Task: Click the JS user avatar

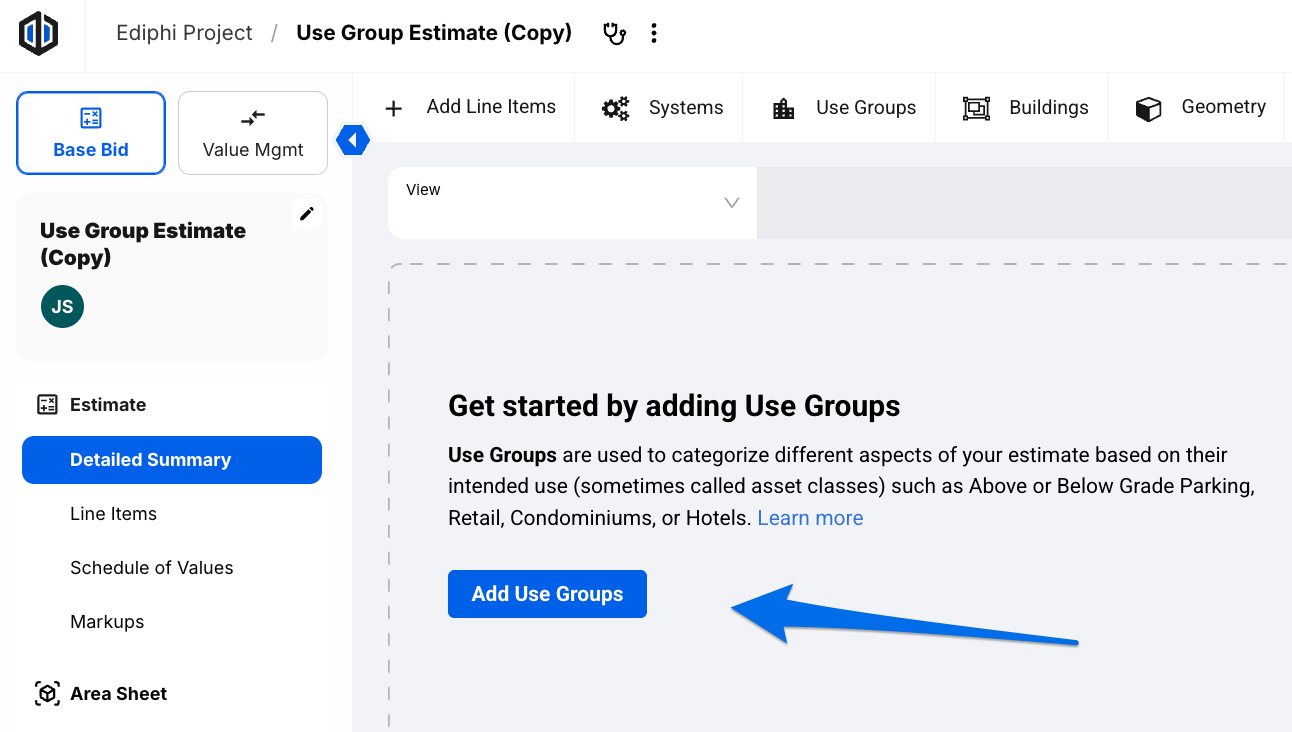Action: click(62, 306)
